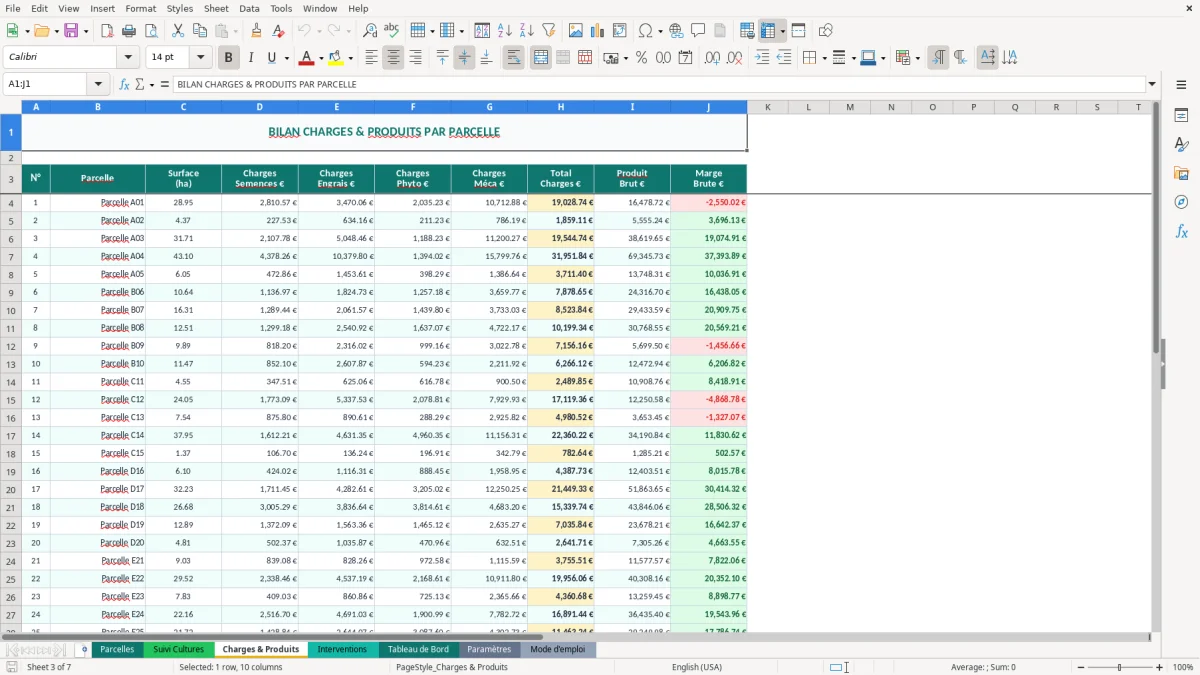Click the zoom slider in the status bar
Screen dimensions: 1200x675
tap(1119, 667)
